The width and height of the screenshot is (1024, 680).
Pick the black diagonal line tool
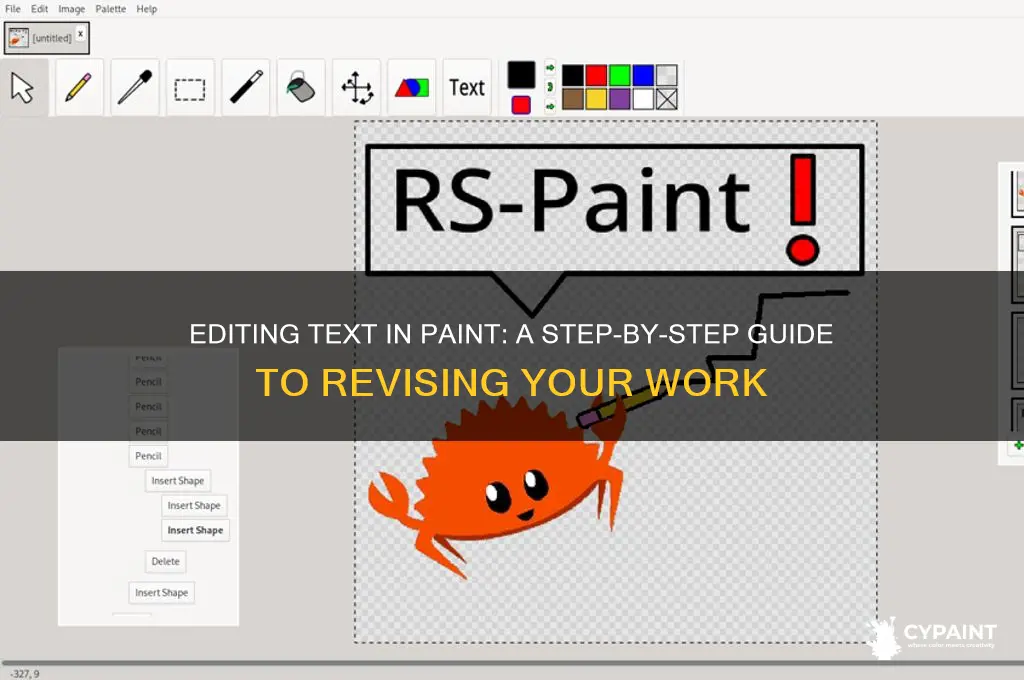[x=246, y=88]
